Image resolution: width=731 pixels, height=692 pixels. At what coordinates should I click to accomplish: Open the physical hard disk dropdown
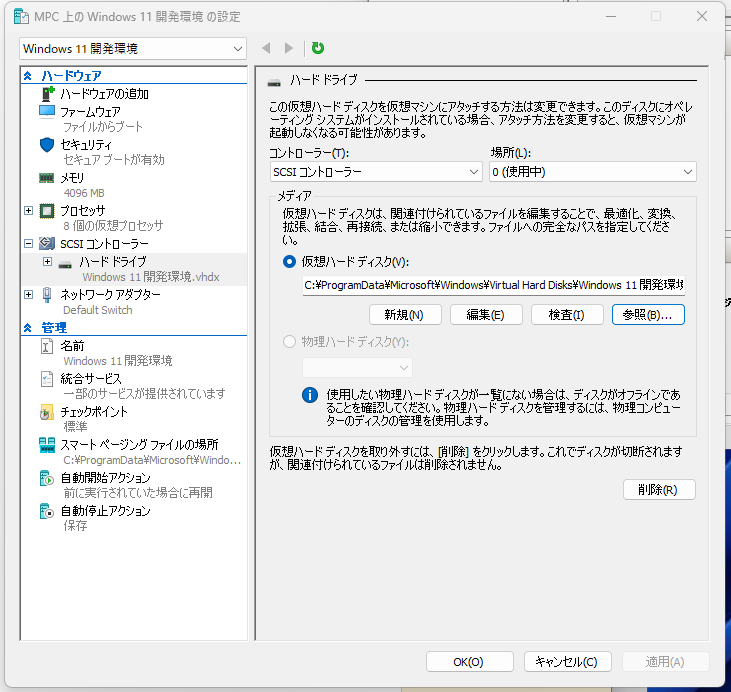pos(358,368)
